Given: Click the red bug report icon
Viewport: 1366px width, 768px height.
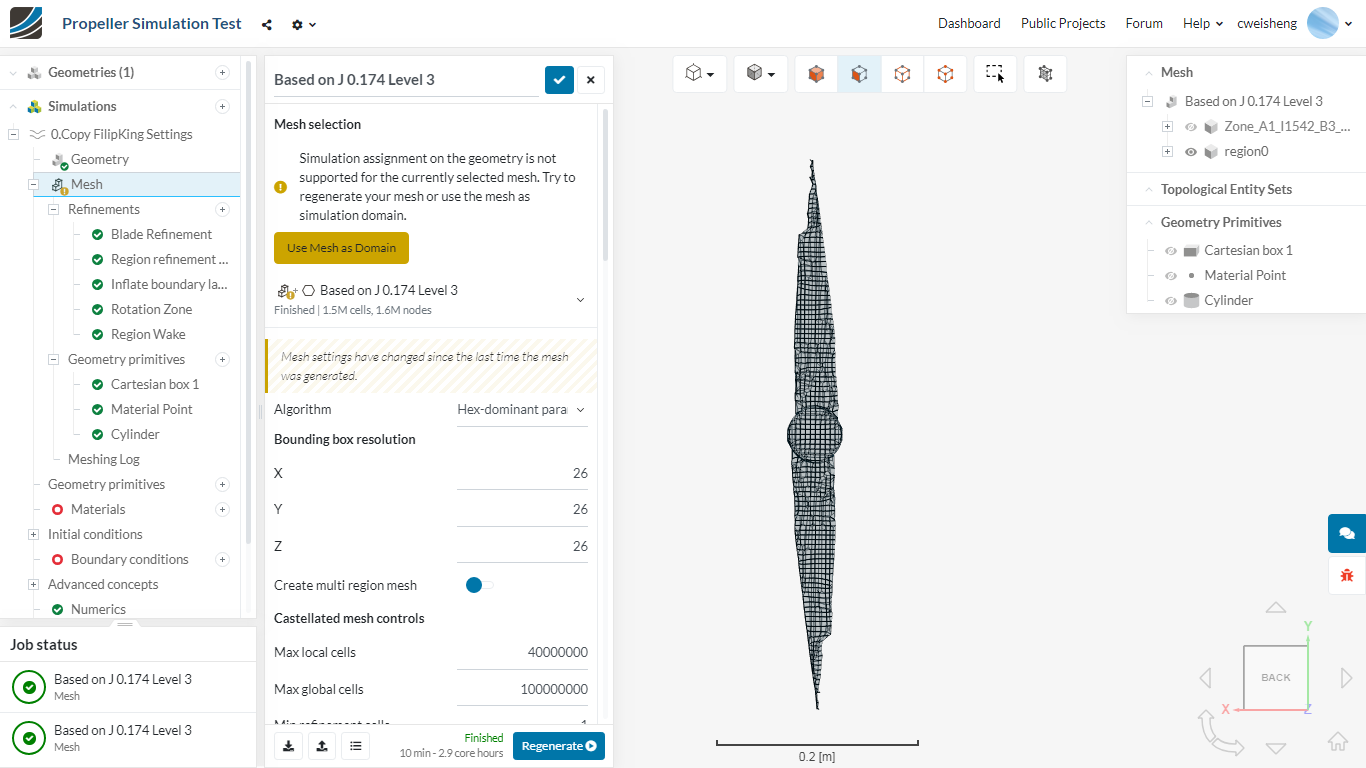Looking at the screenshot, I should tap(1346, 575).
